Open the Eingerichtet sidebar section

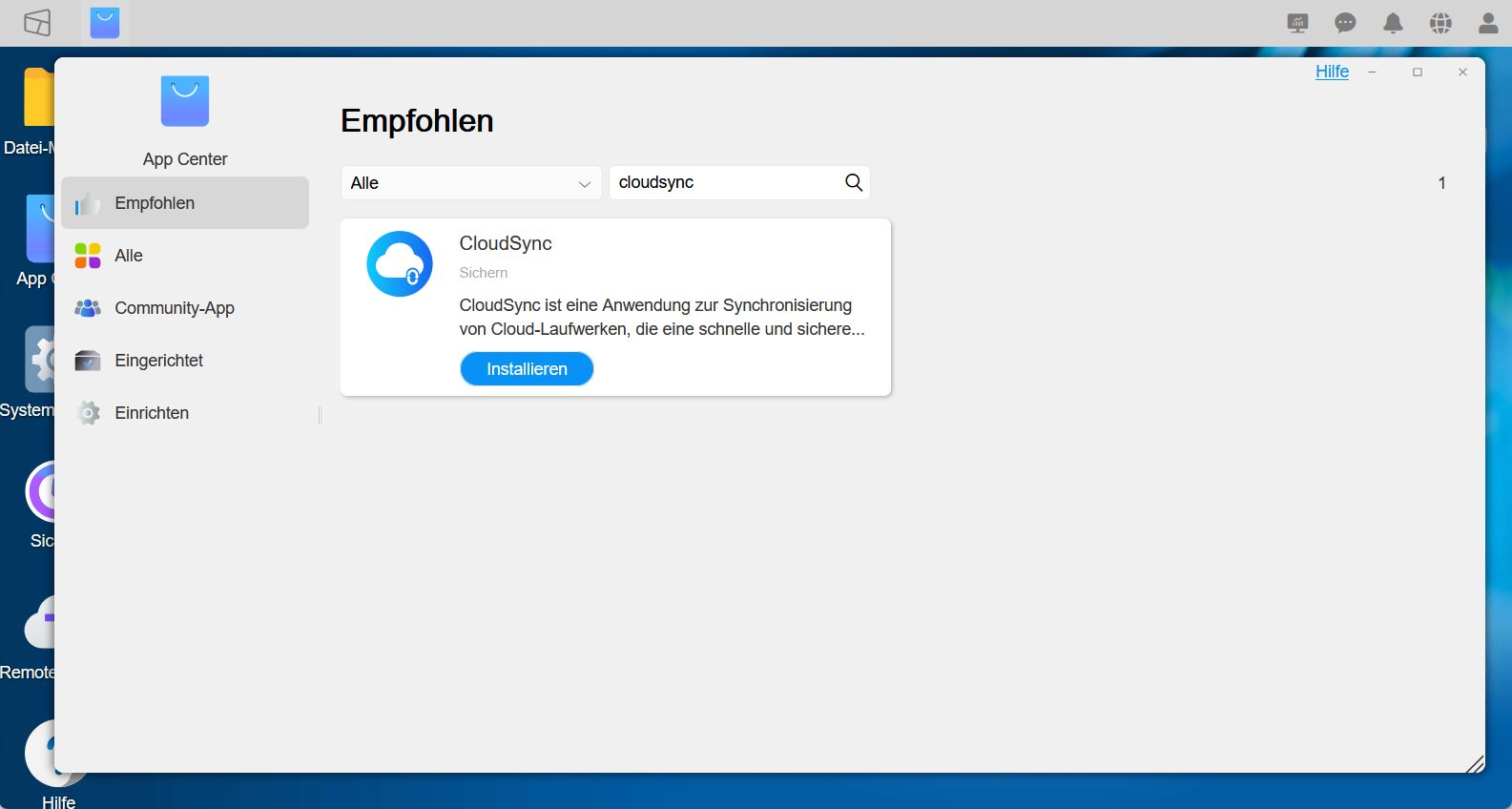tap(185, 361)
